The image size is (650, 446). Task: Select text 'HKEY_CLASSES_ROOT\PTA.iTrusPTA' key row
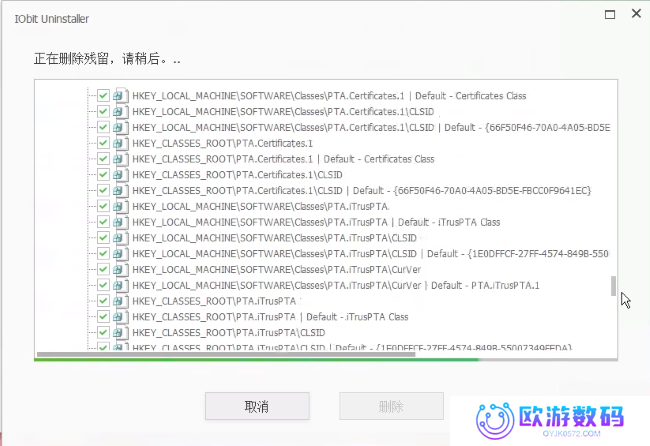tap(214, 301)
